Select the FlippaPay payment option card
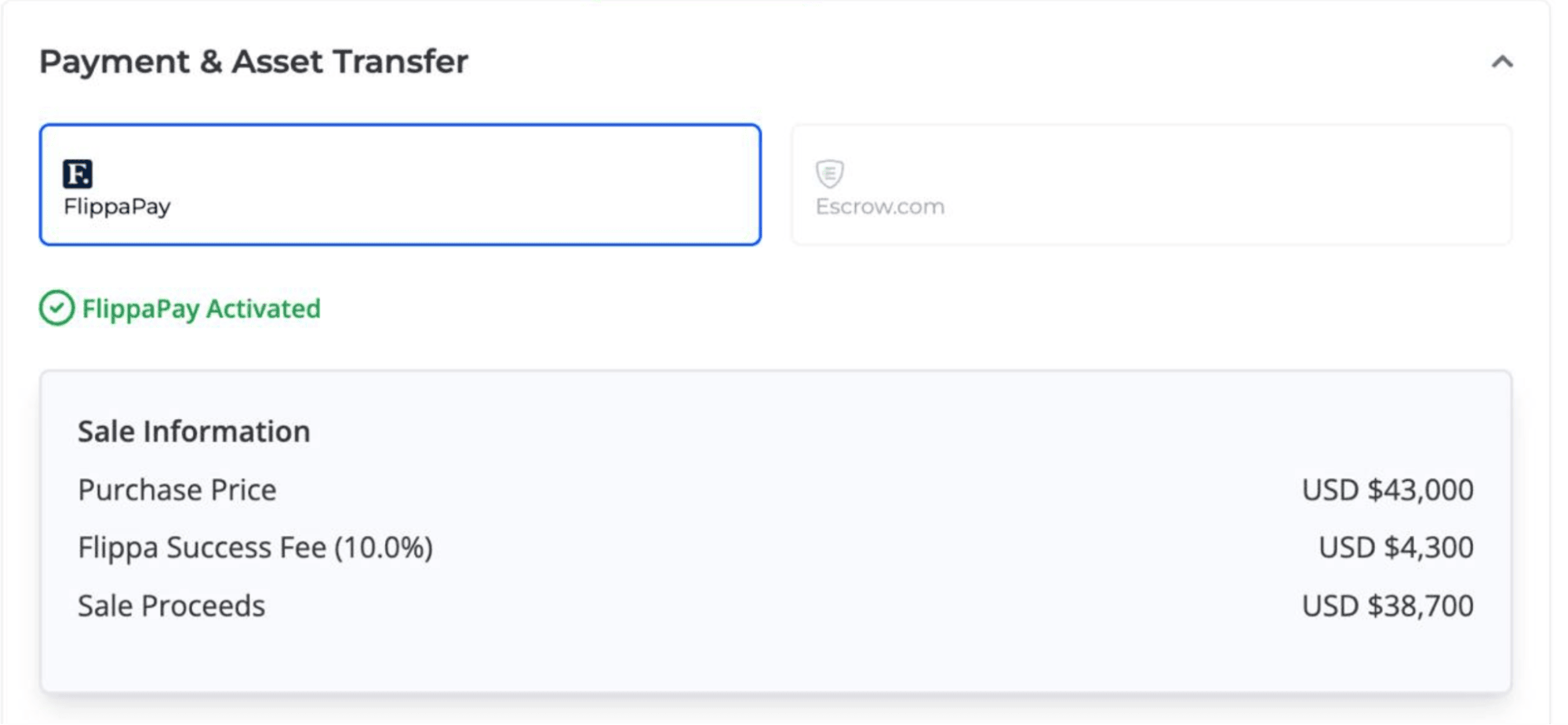 coord(400,184)
